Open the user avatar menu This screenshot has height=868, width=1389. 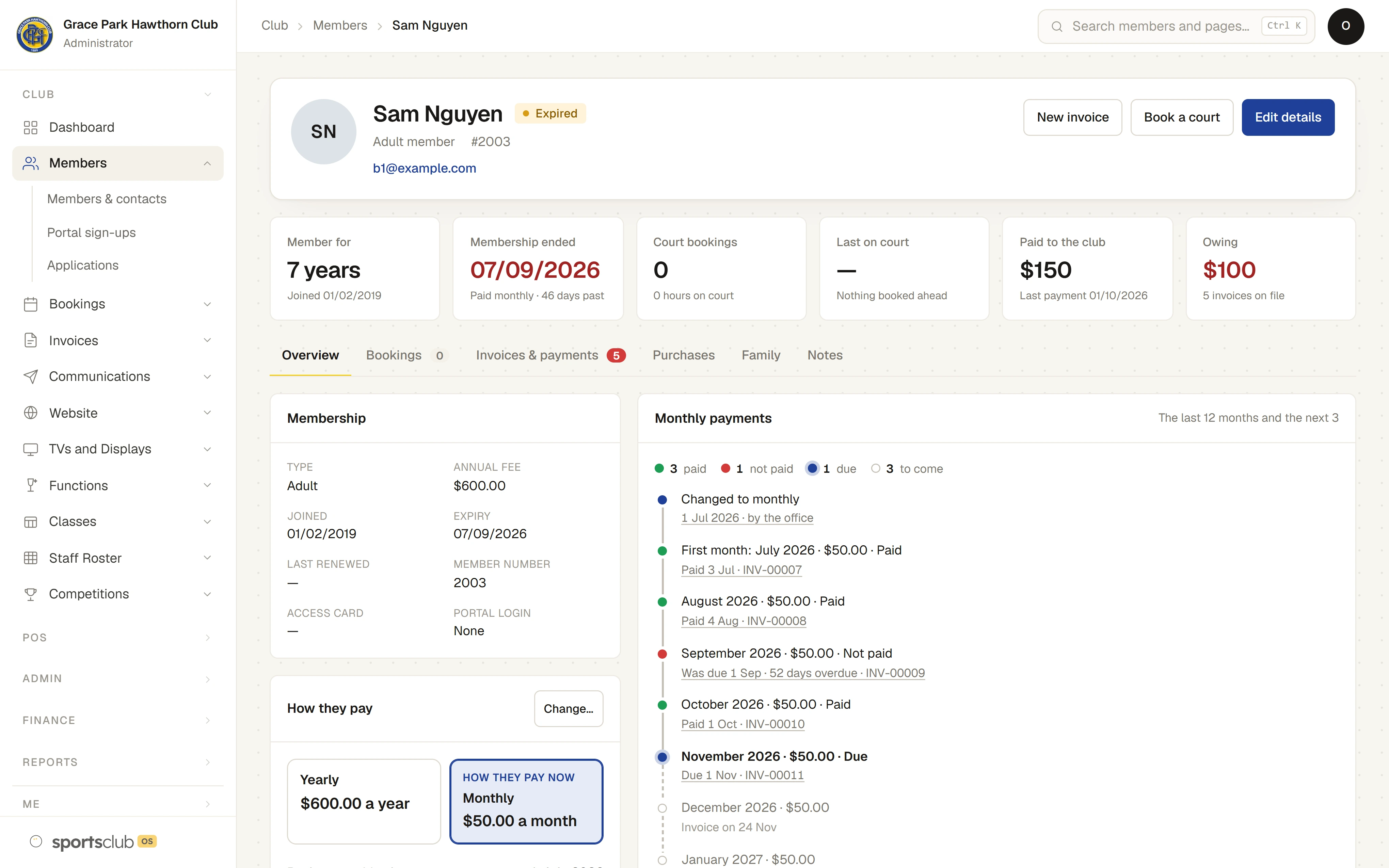coord(1345,27)
